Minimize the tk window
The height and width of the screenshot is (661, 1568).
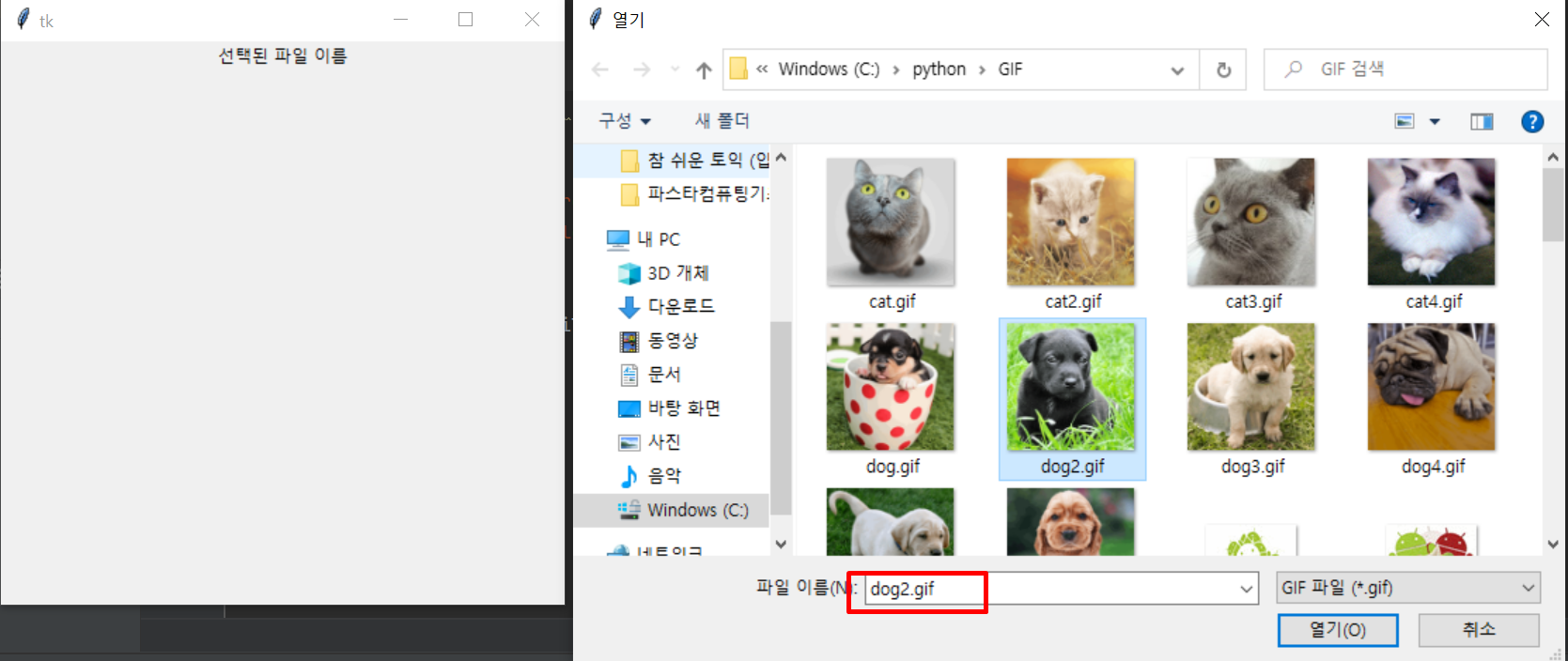click(x=400, y=20)
